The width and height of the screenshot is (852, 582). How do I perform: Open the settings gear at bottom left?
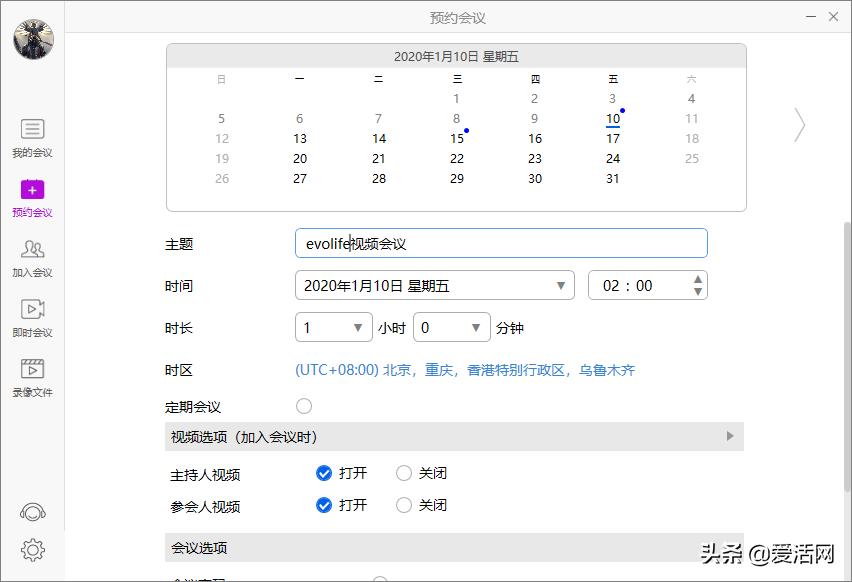pos(33,549)
